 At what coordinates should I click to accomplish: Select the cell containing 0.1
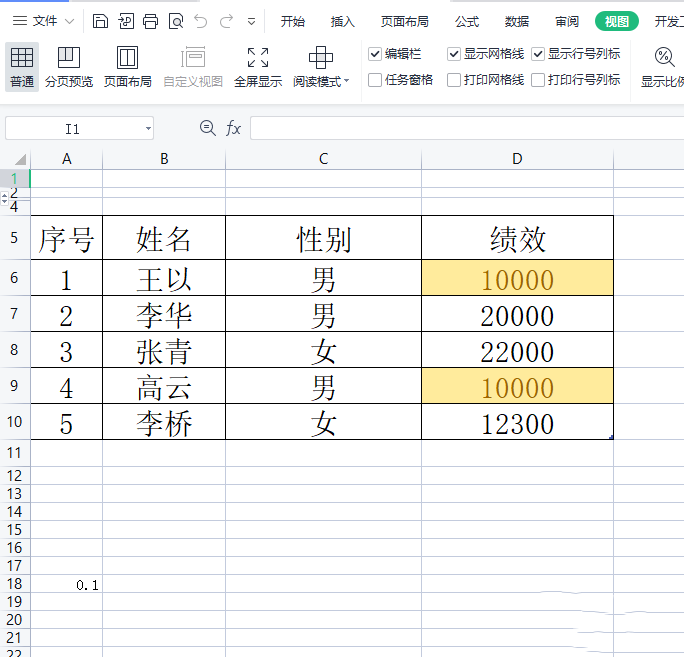(66, 584)
